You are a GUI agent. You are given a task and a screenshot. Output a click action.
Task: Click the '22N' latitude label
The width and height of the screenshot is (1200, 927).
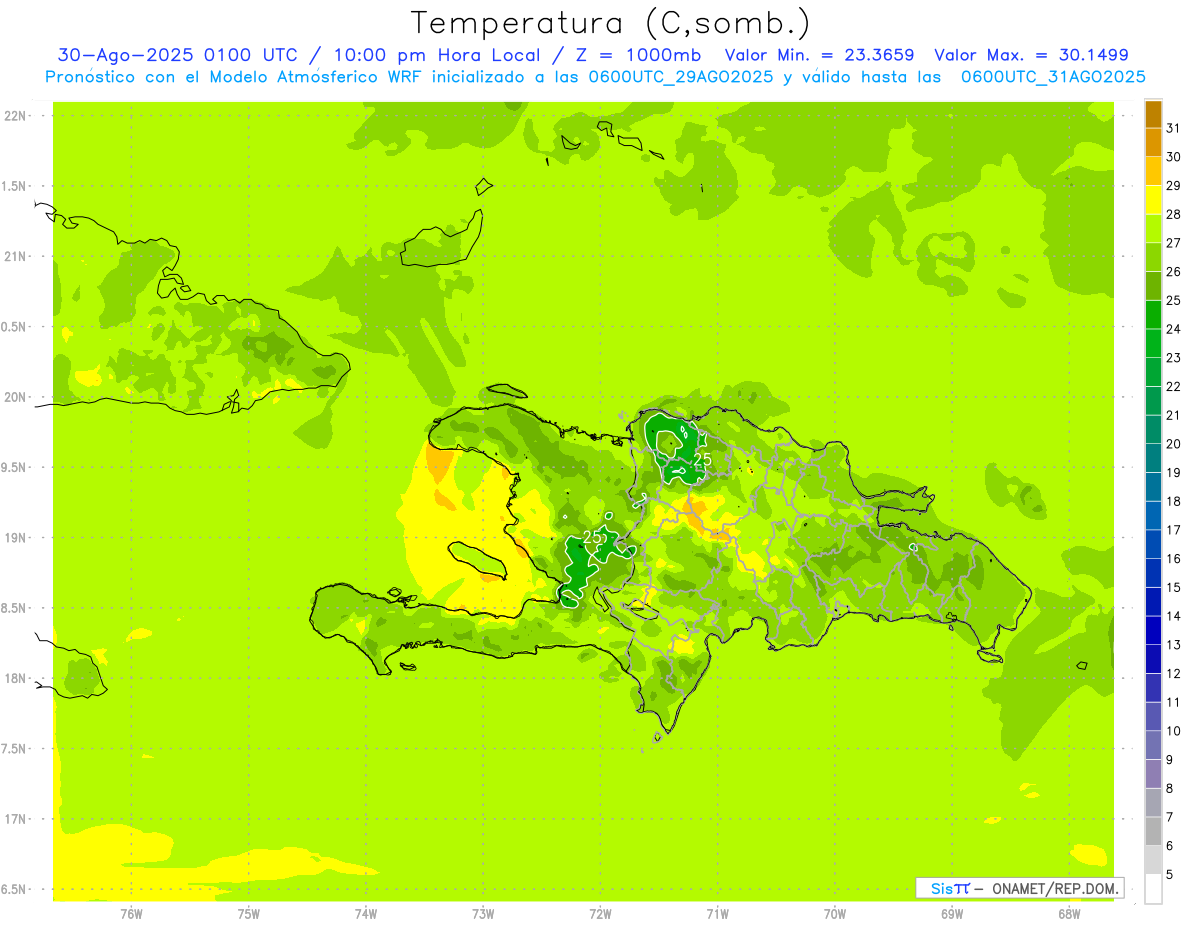point(16,116)
